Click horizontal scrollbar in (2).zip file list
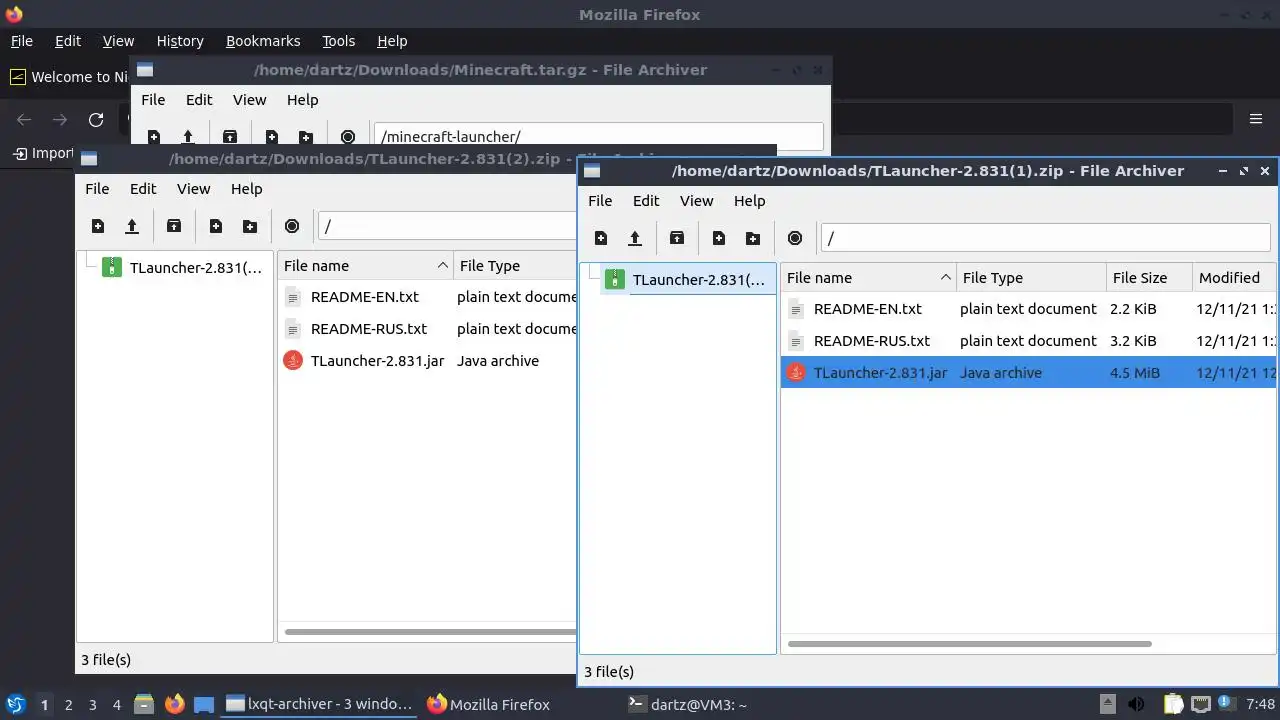1280x720 pixels. click(x=430, y=632)
